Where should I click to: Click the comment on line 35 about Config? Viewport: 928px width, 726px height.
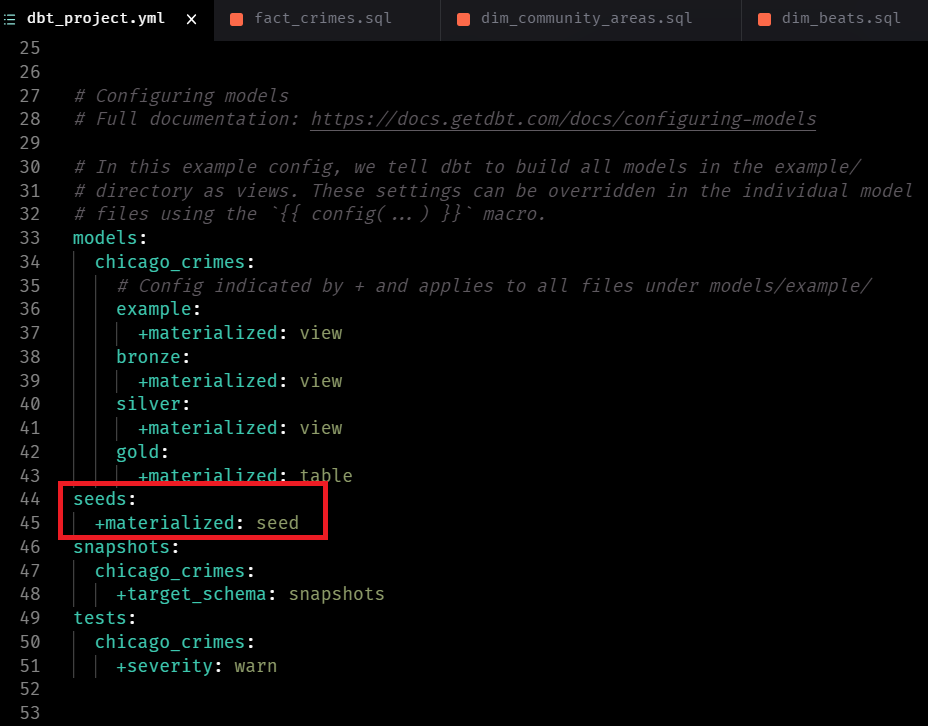pyautogui.click(x=494, y=286)
